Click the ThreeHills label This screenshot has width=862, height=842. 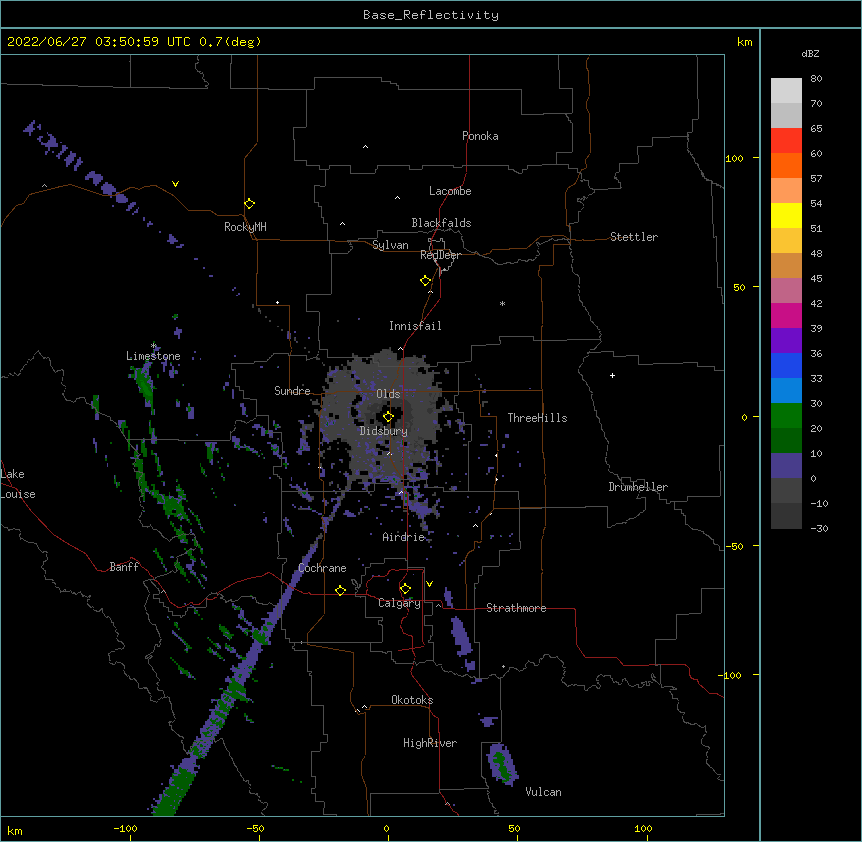537,418
